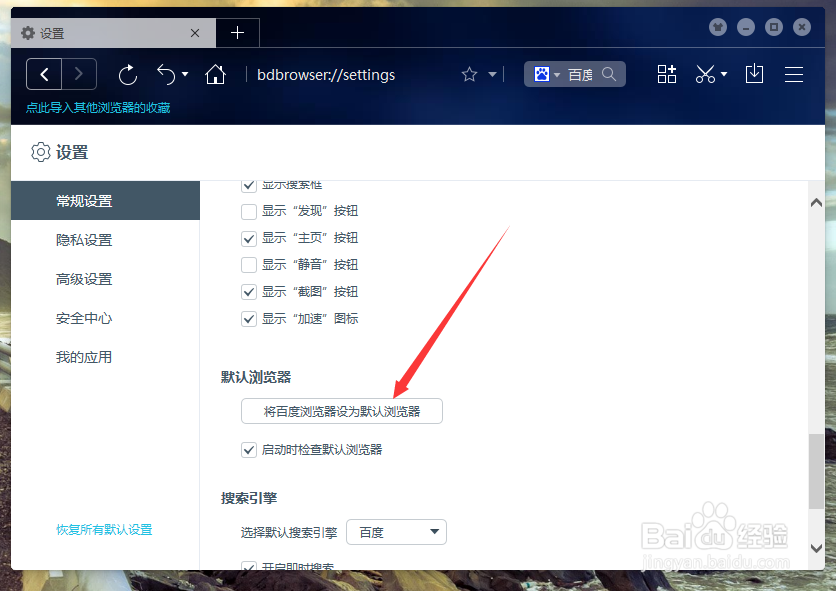Click the scissors screenshot icon
The width and height of the screenshot is (836, 591).
[x=705, y=74]
